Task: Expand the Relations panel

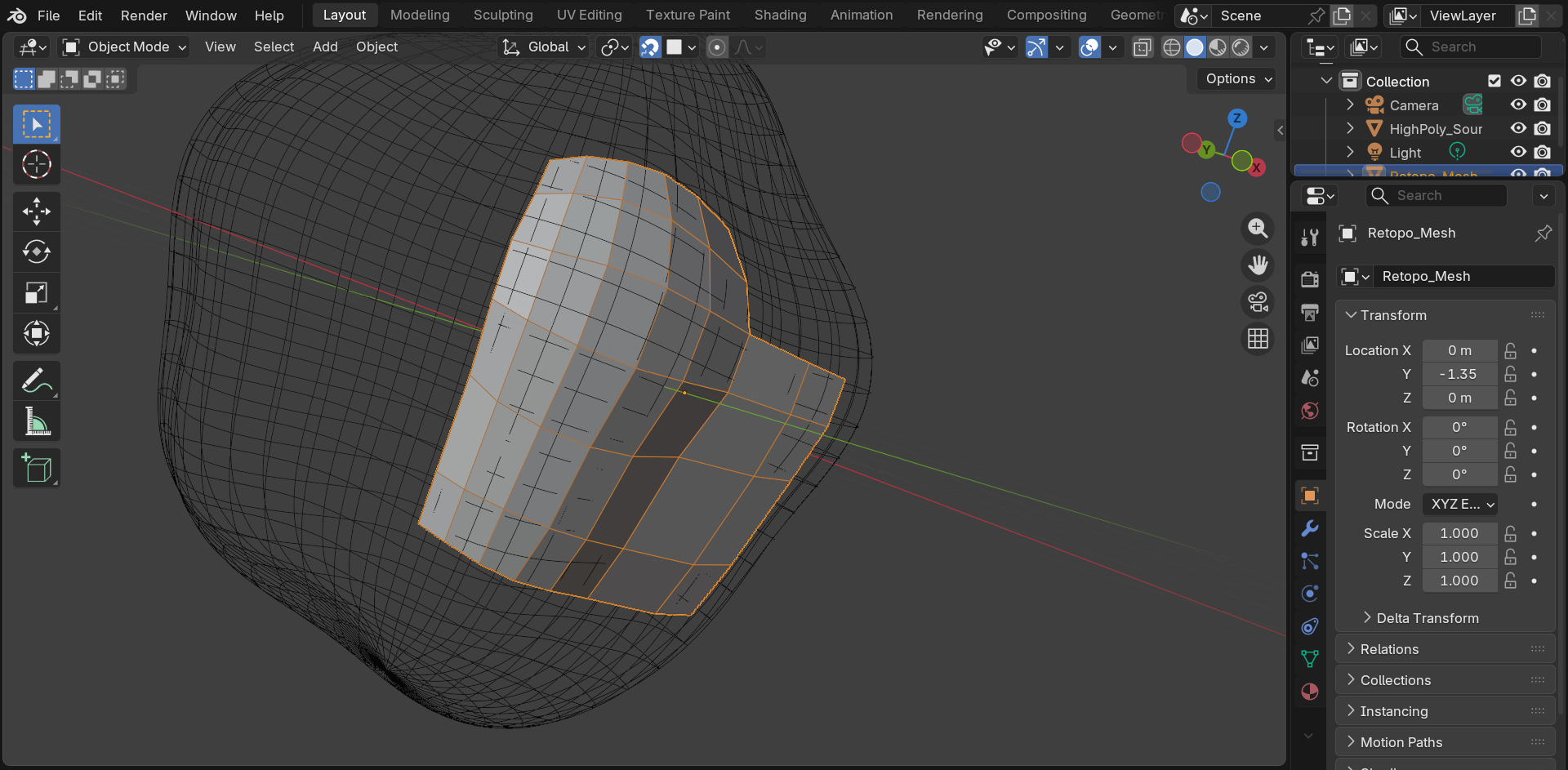Action: (1445, 649)
